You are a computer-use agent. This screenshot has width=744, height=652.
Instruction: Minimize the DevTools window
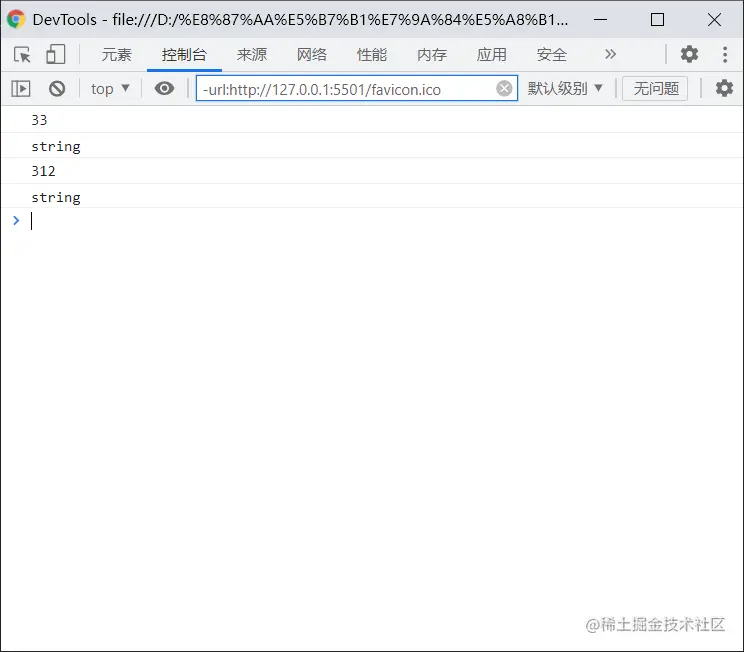tap(600, 19)
